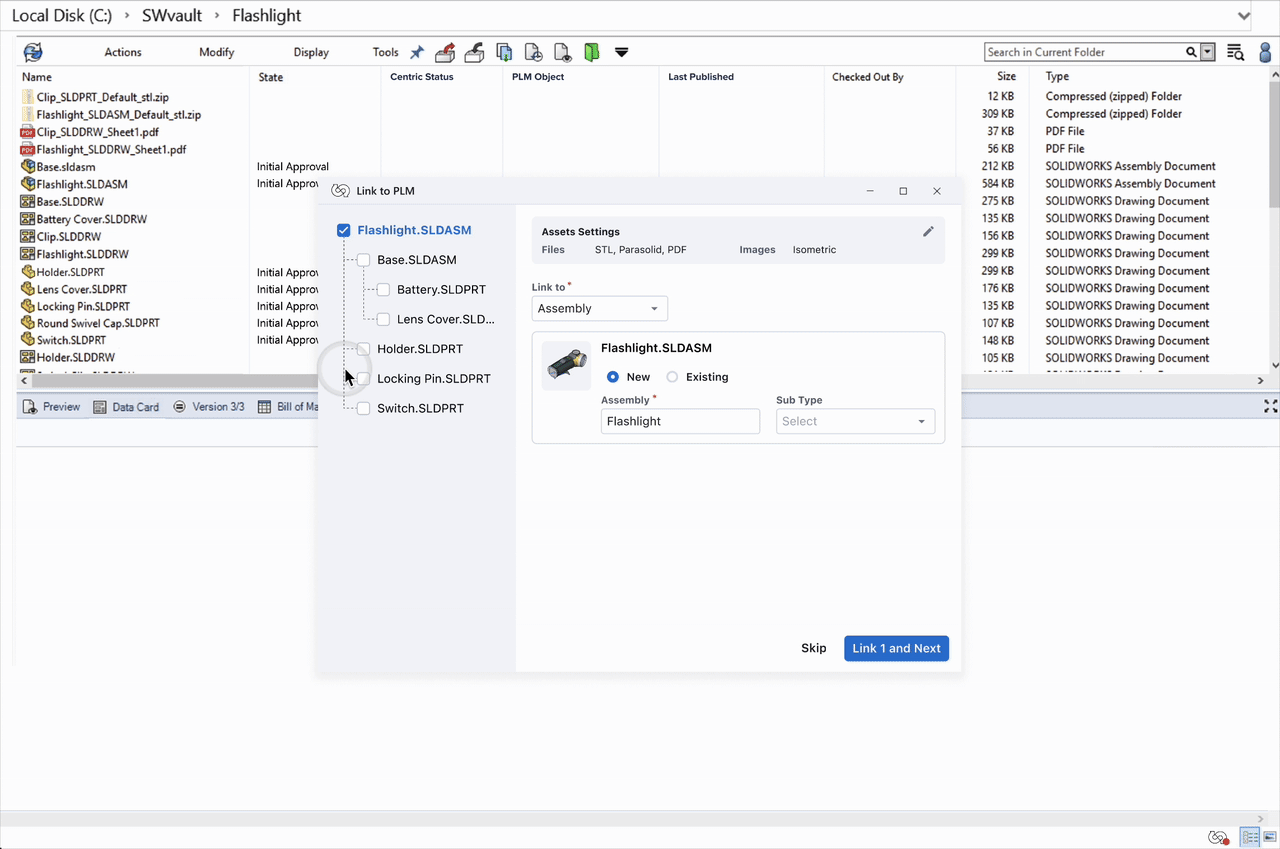Open the black arrow toolbar overflow menu

621,52
